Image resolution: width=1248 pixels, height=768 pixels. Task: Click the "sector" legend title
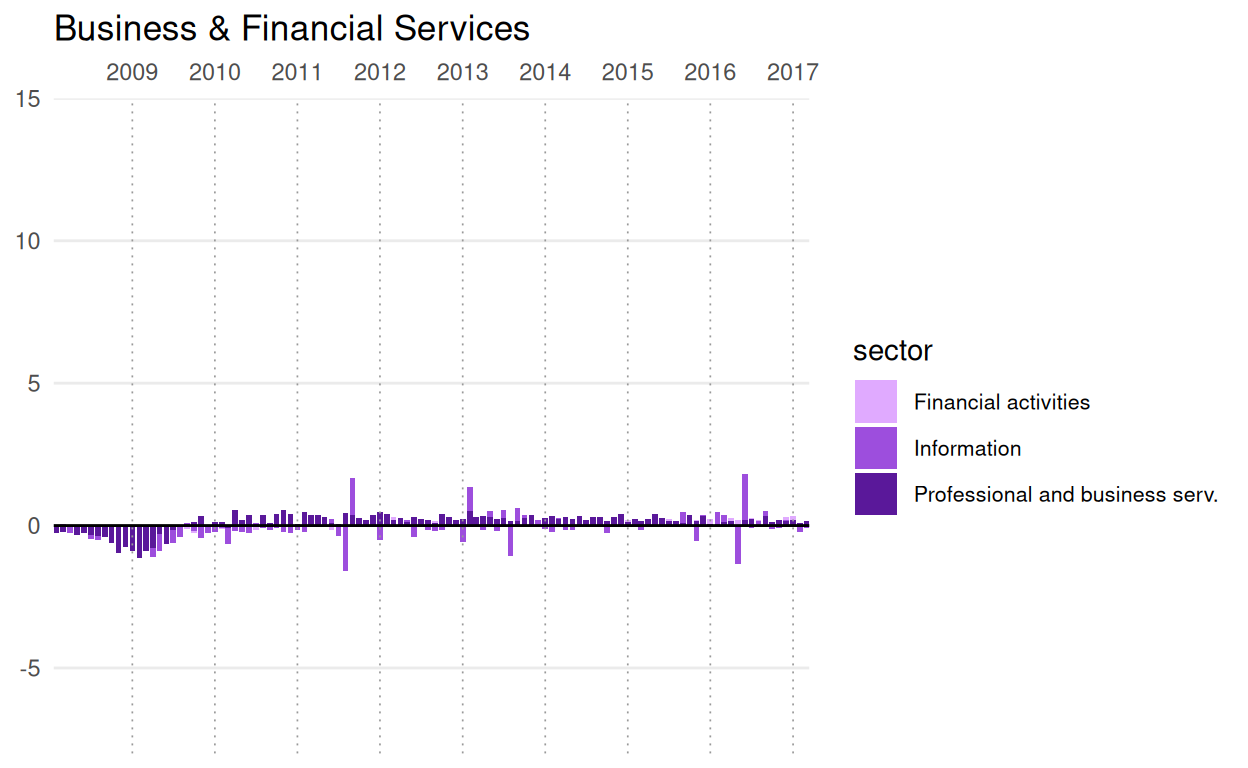pos(892,351)
